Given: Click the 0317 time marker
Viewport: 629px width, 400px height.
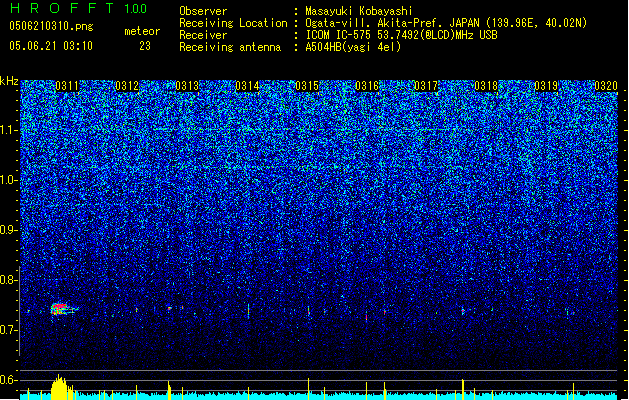Looking at the screenshot, I should pyautogui.click(x=426, y=86).
